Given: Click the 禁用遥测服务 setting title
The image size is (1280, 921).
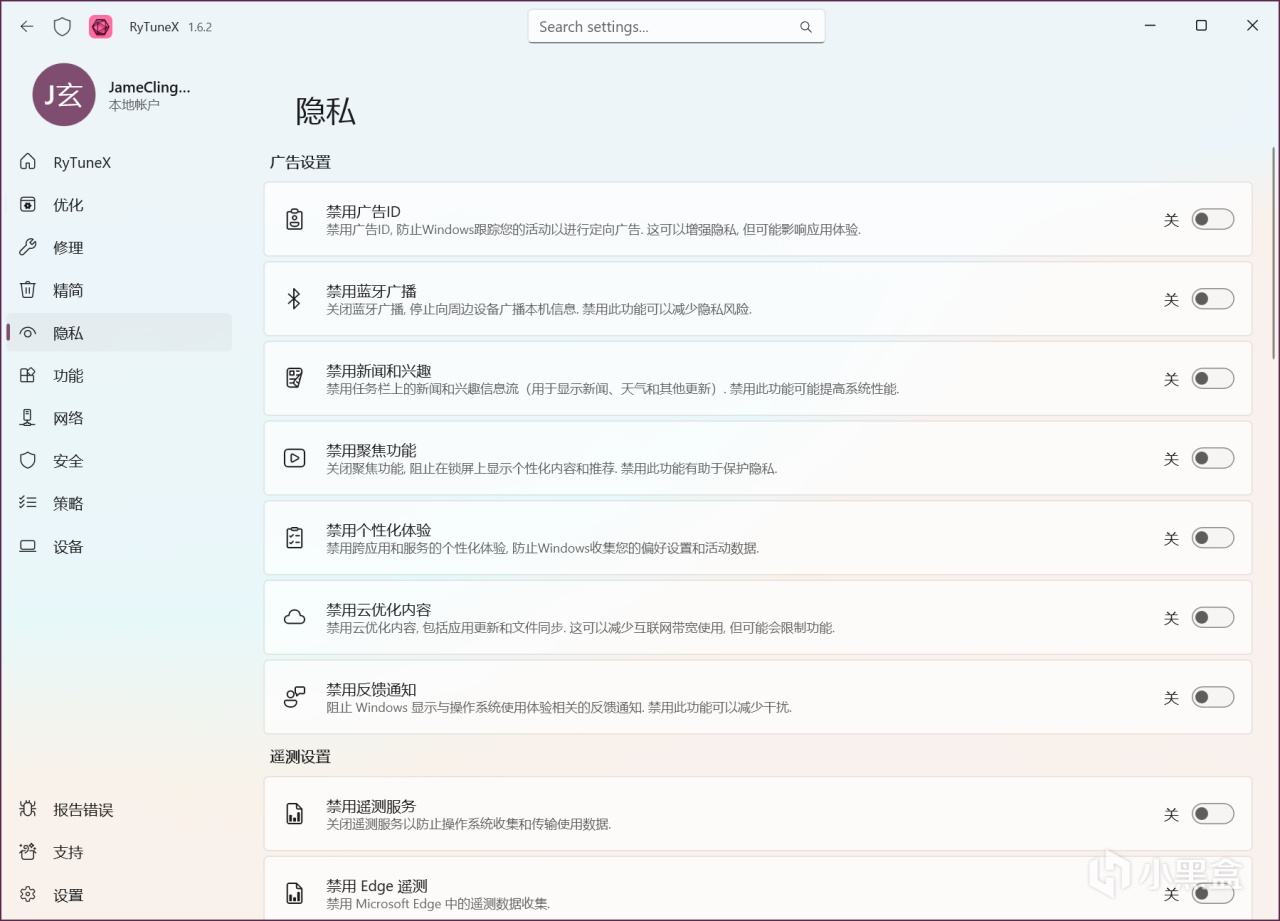Looking at the screenshot, I should pyautogui.click(x=371, y=806).
